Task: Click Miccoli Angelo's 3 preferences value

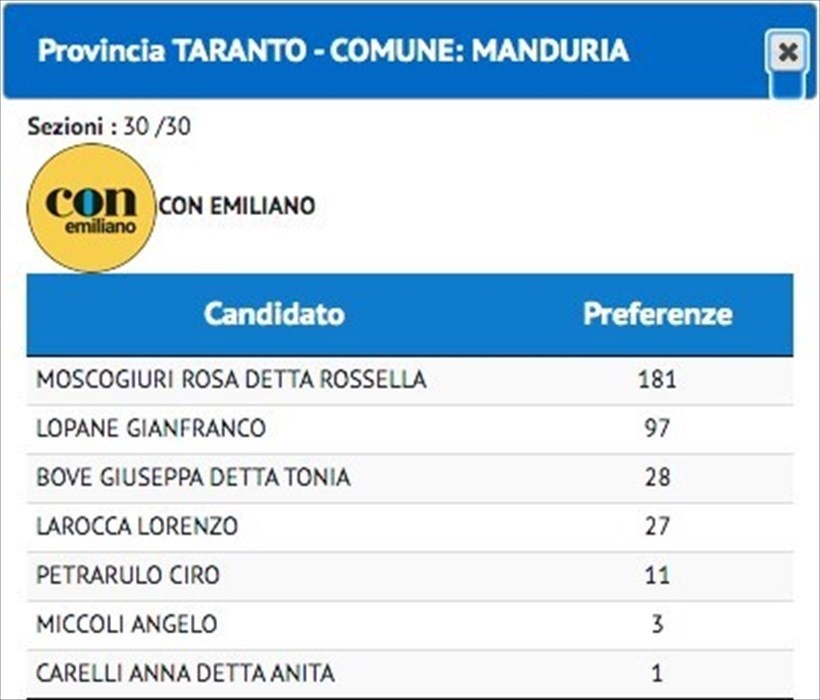Action: pyautogui.click(x=657, y=624)
